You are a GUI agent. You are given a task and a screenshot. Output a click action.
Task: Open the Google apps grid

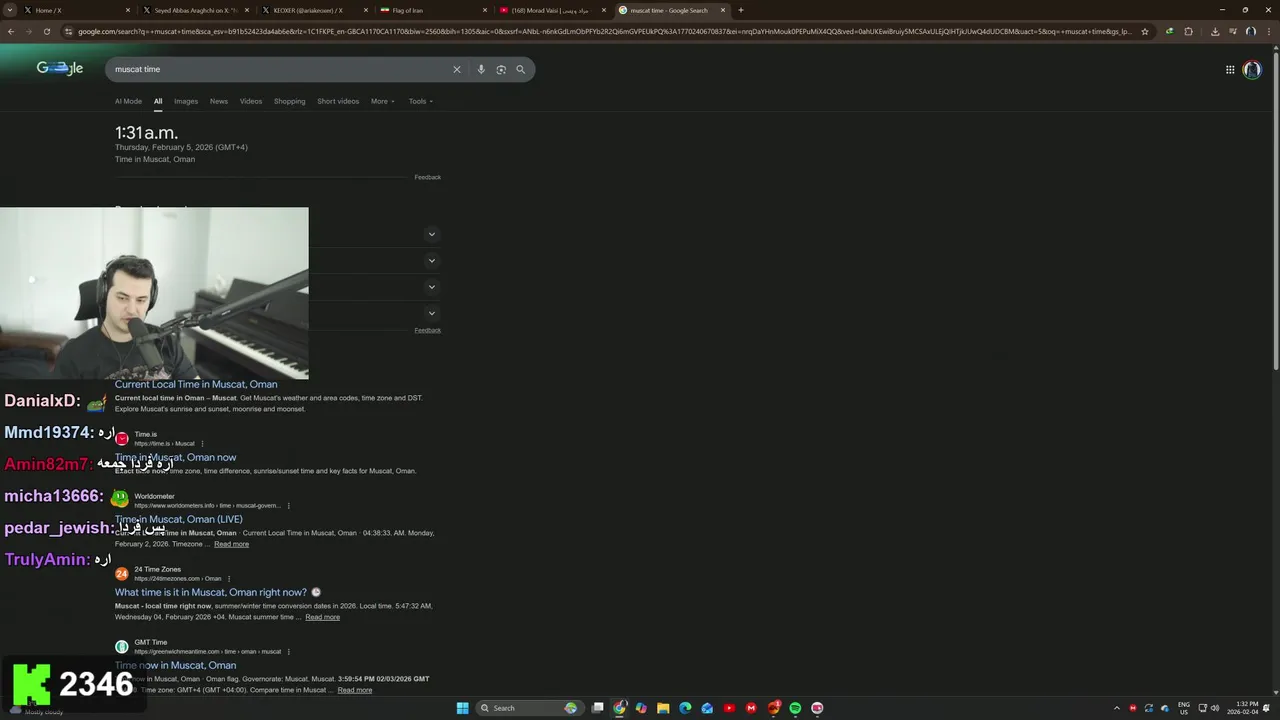(x=1230, y=69)
